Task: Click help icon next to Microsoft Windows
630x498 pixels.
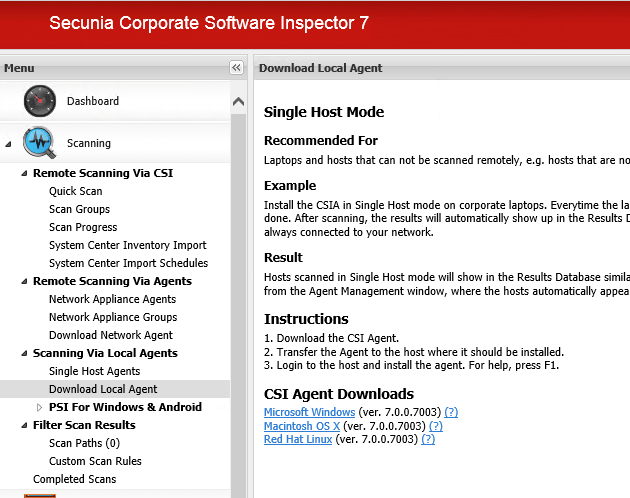Action: (451, 412)
